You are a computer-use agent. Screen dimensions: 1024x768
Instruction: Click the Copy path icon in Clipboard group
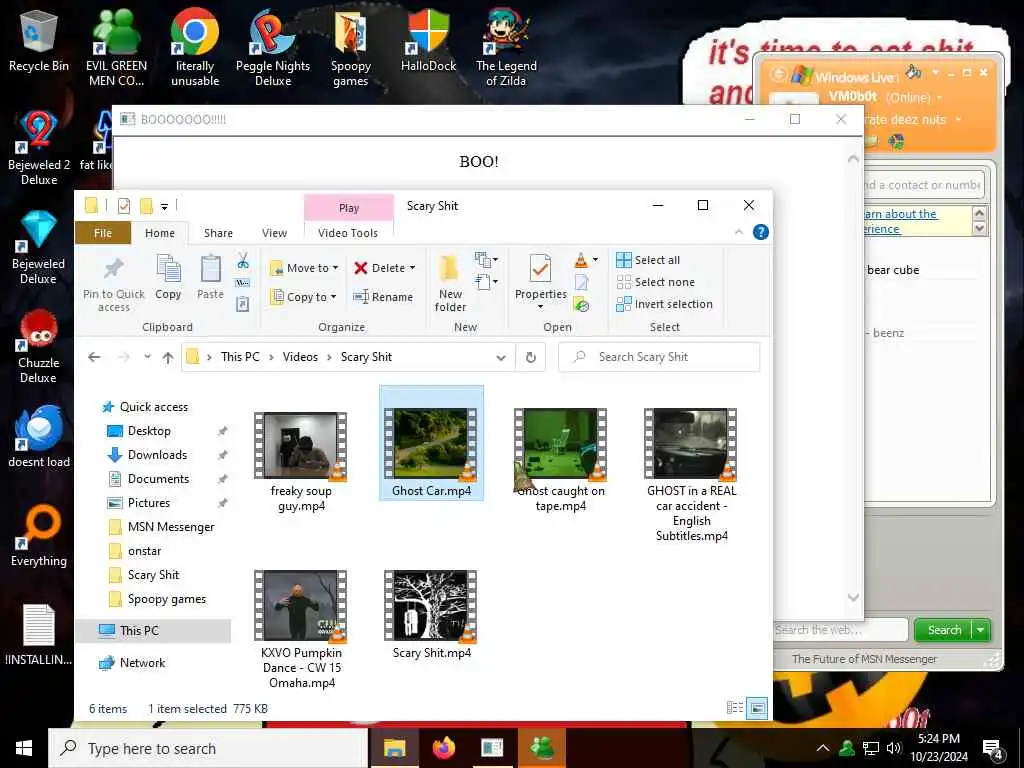pyautogui.click(x=243, y=283)
